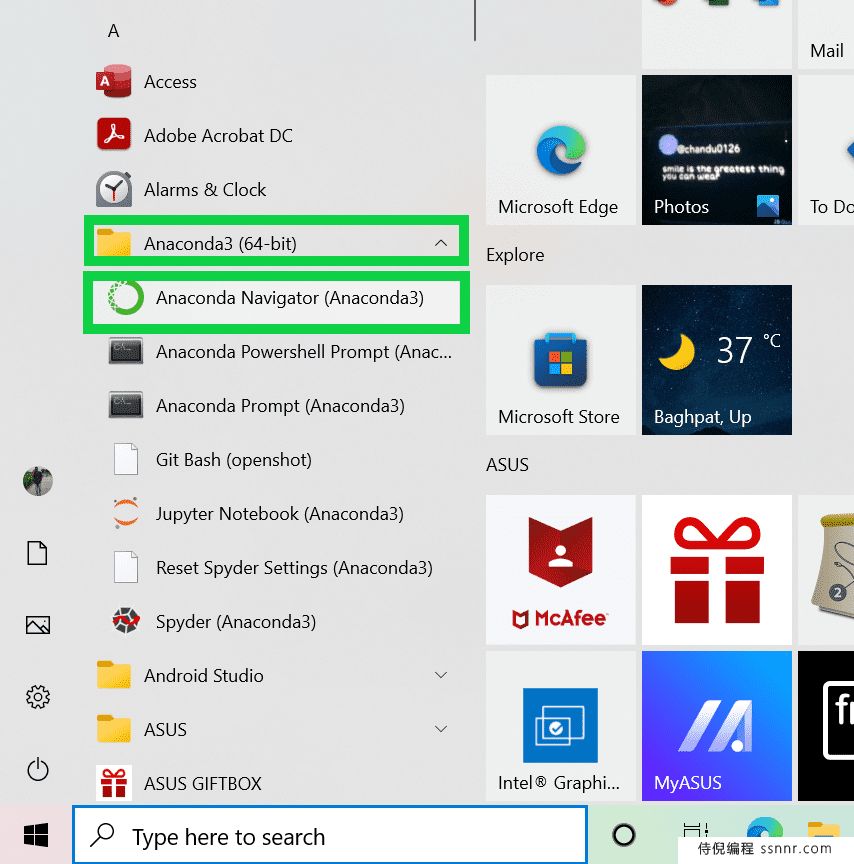Open Cortana circle on taskbar
Image resolution: width=854 pixels, height=864 pixels.
(624, 835)
